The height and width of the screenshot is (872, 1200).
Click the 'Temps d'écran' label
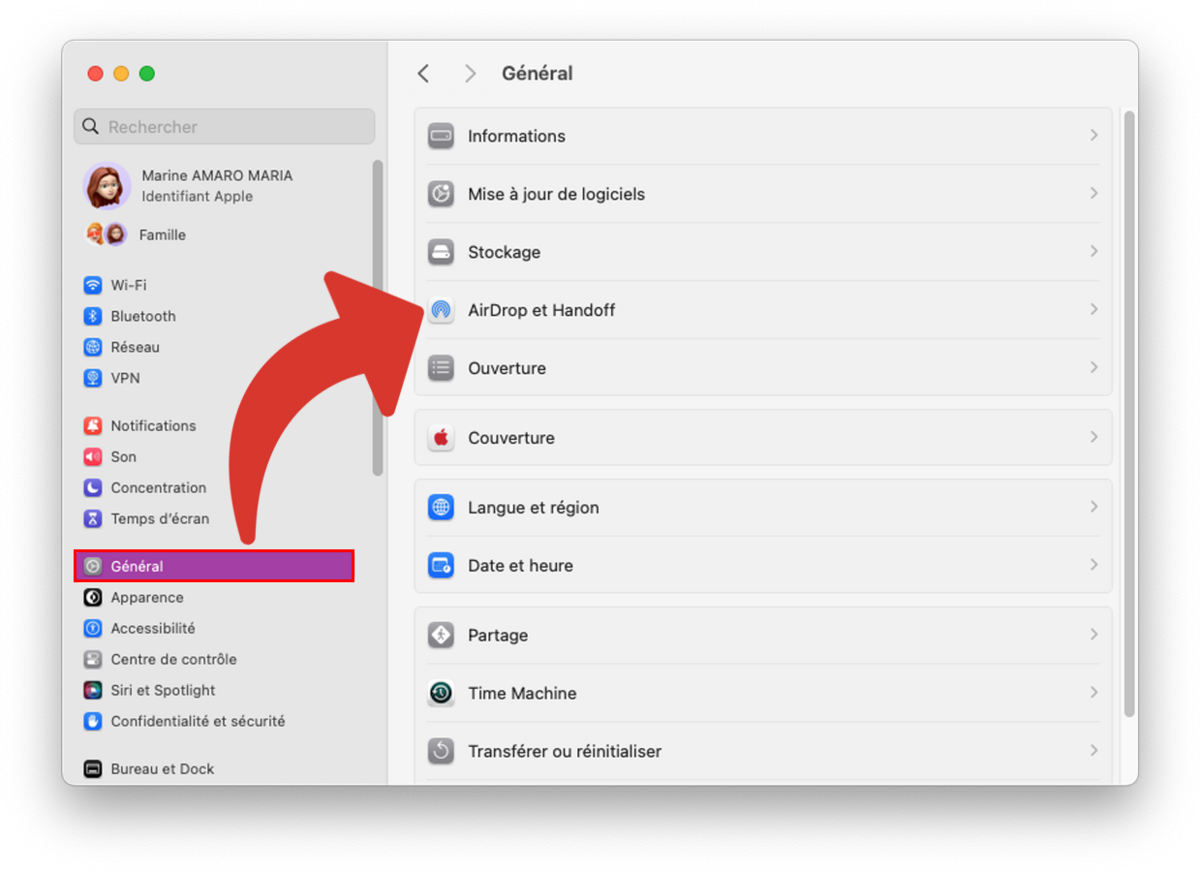[x=160, y=519]
